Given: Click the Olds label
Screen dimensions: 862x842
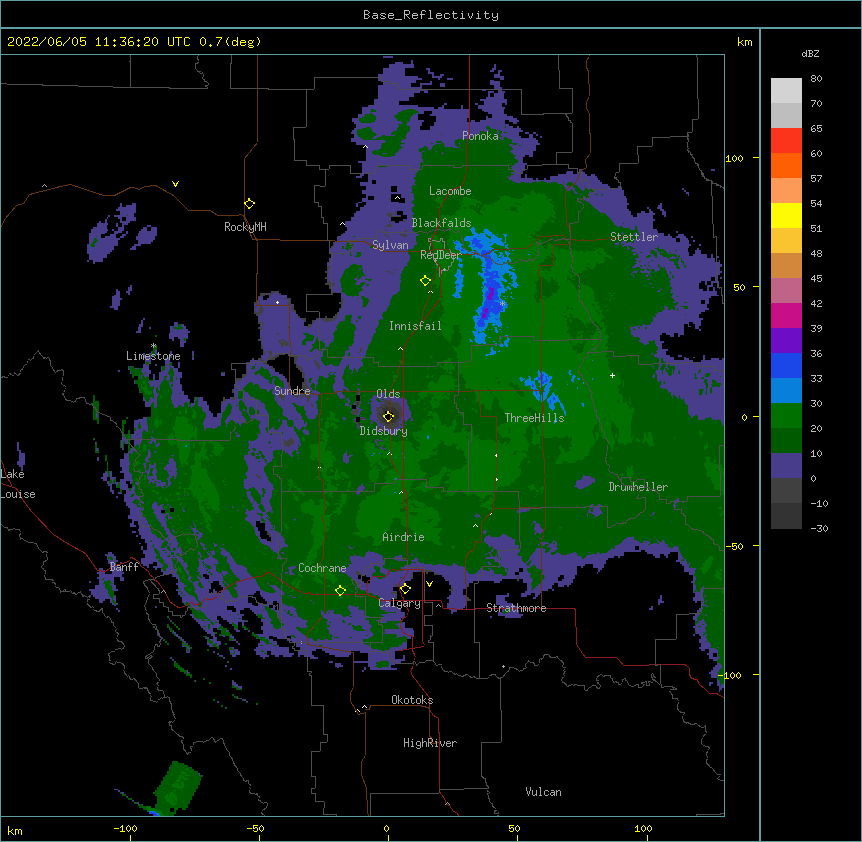Looking at the screenshot, I should click(x=388, y=394).
